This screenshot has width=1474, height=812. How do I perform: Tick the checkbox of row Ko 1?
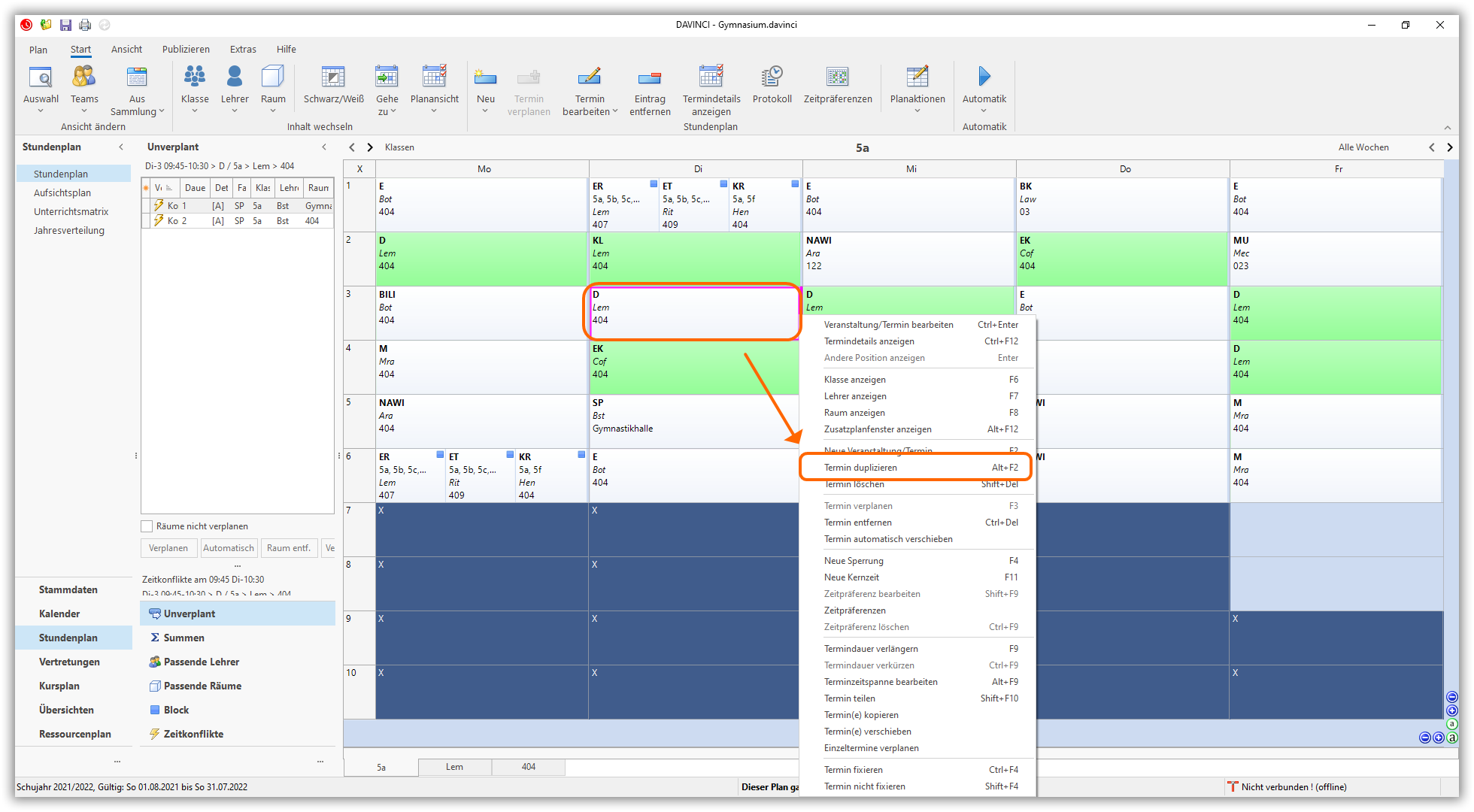click(x=146, y=205)
